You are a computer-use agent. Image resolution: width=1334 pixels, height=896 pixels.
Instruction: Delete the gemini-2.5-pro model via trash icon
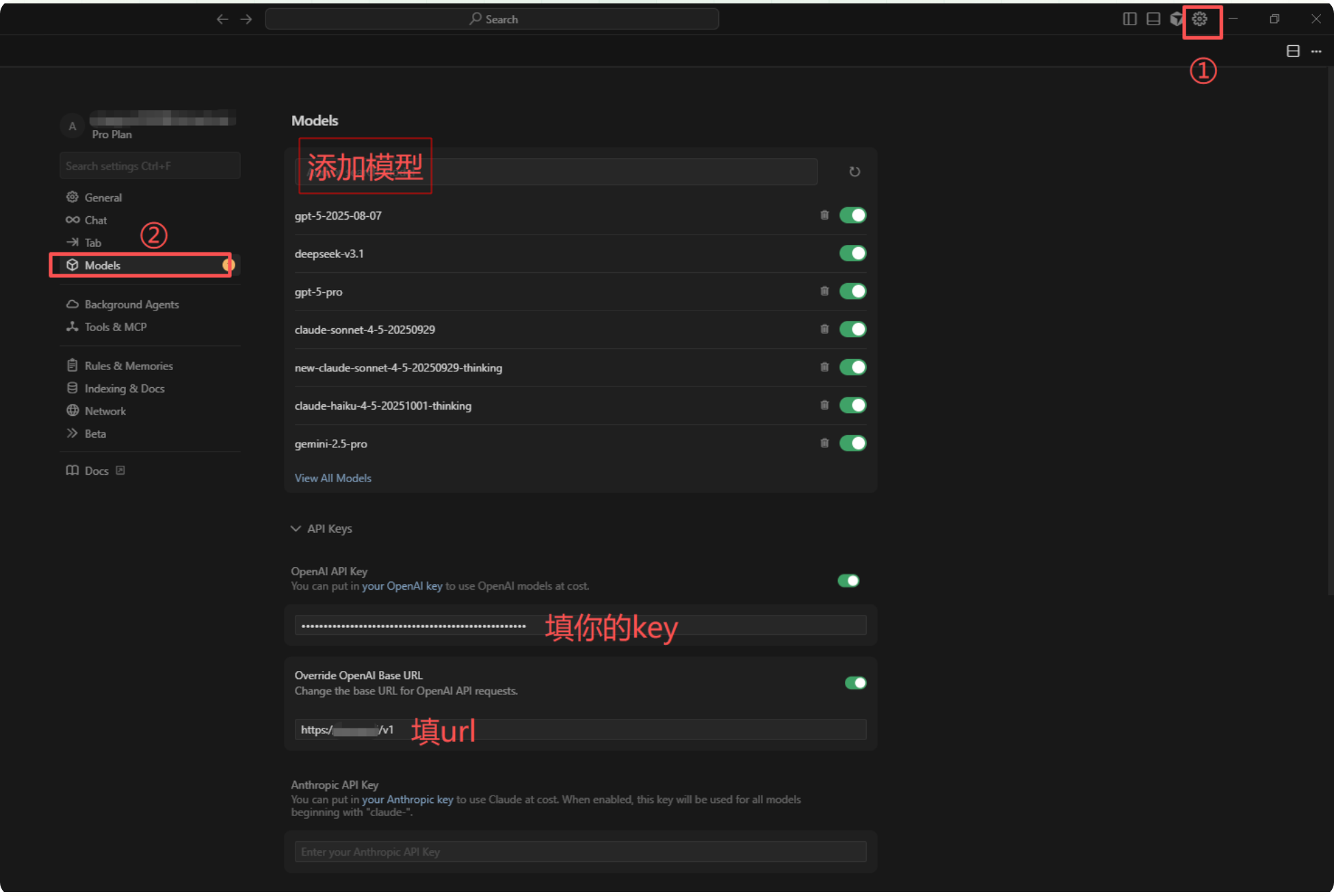point(824,443)
